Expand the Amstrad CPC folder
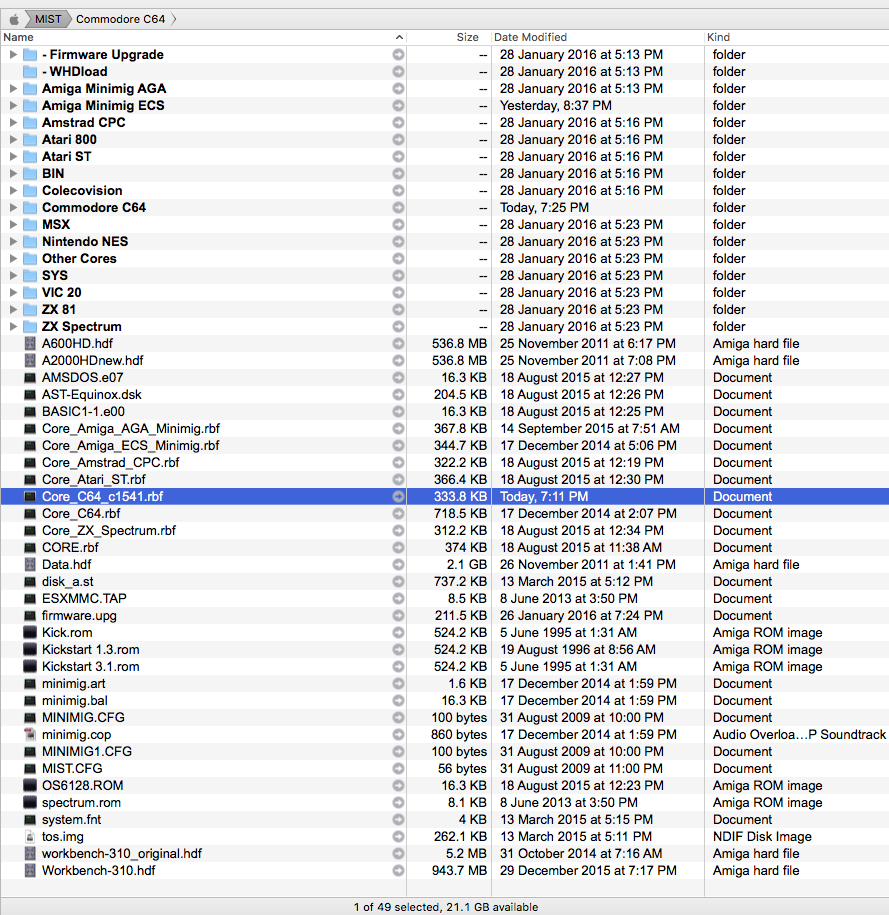 13,123
